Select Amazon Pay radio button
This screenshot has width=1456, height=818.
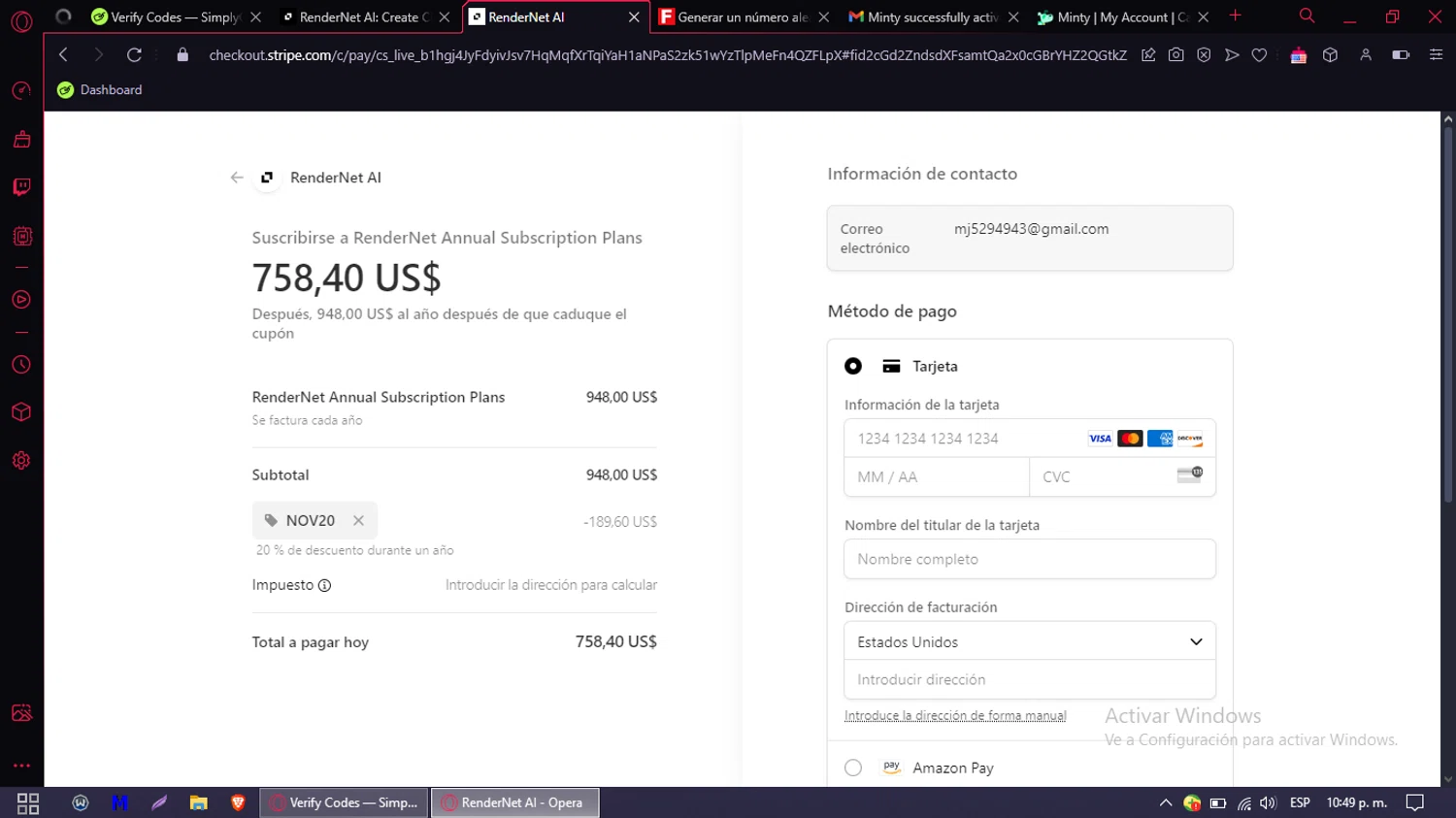(x=853, y=768)
